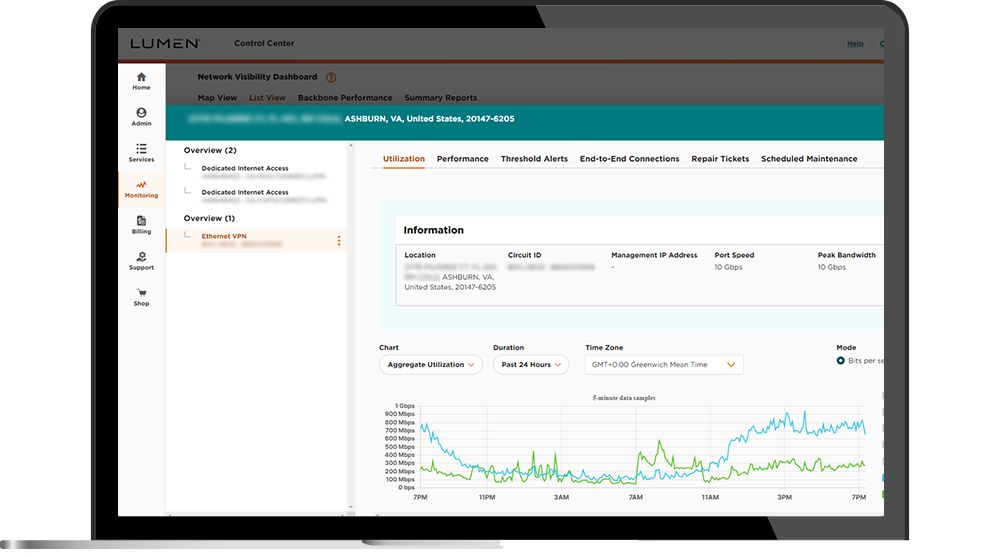Open the Repair Tickets tab
The height and width of the screenshot is (557, 1000).
coord(720,159)
